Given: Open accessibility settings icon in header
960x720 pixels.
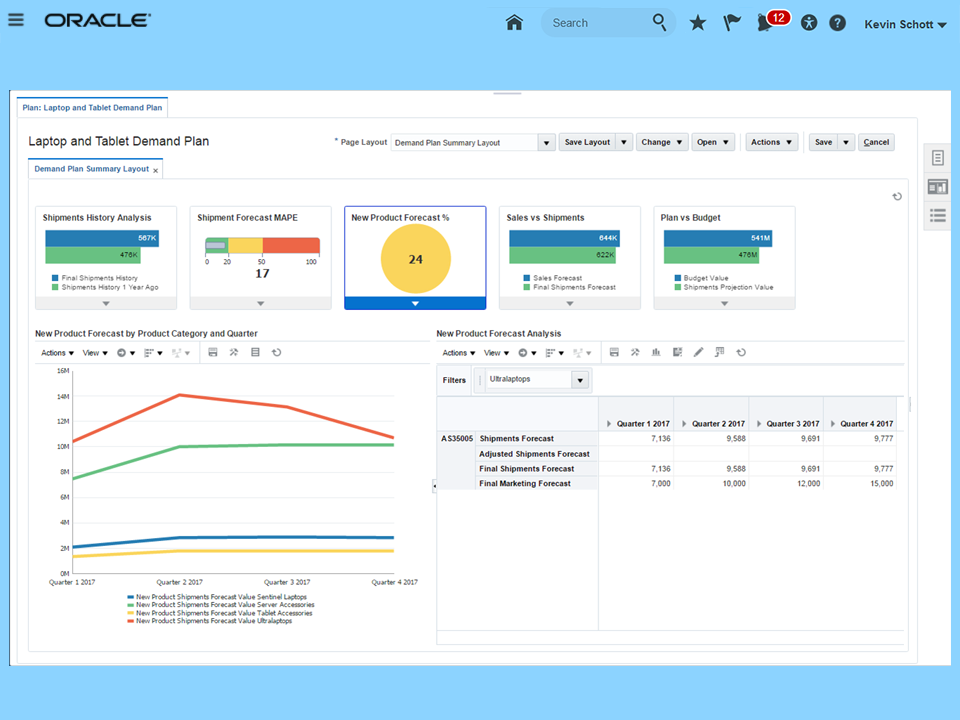Looking at the screenshot, I should pos(809,23).
